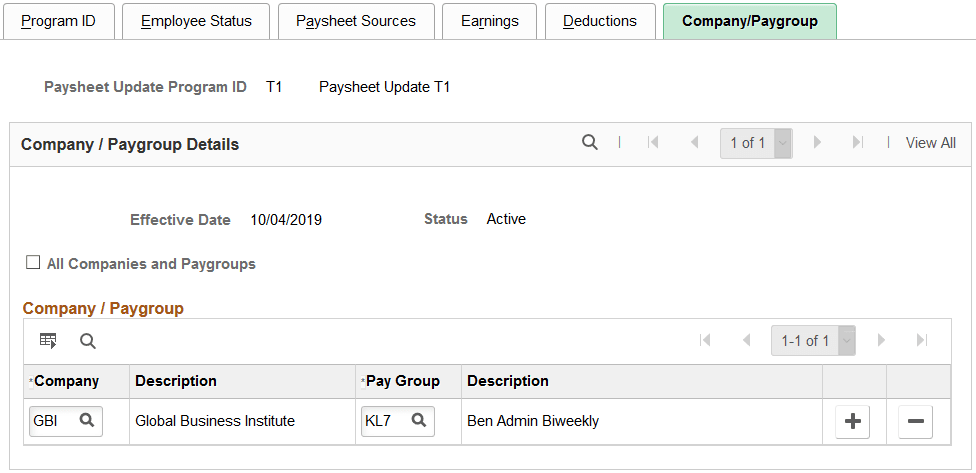Click next row arrow in Details header
Image resolution: width=976 pixels, height=473 pixels.
tap(817, 143)
